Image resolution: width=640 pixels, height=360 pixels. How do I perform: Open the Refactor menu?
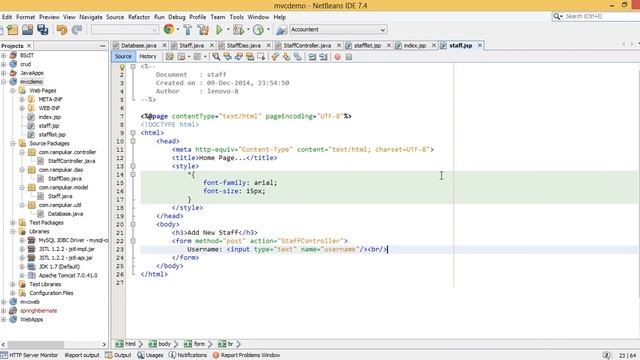coord(139,17)
